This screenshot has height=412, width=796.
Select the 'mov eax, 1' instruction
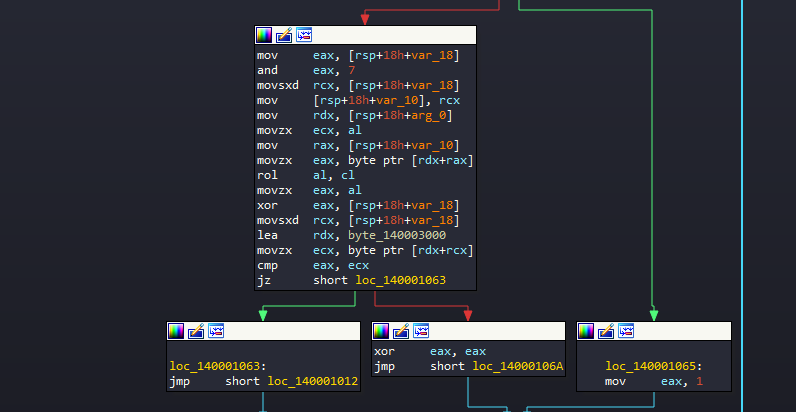pyautogui.click(x=654, y=382)
